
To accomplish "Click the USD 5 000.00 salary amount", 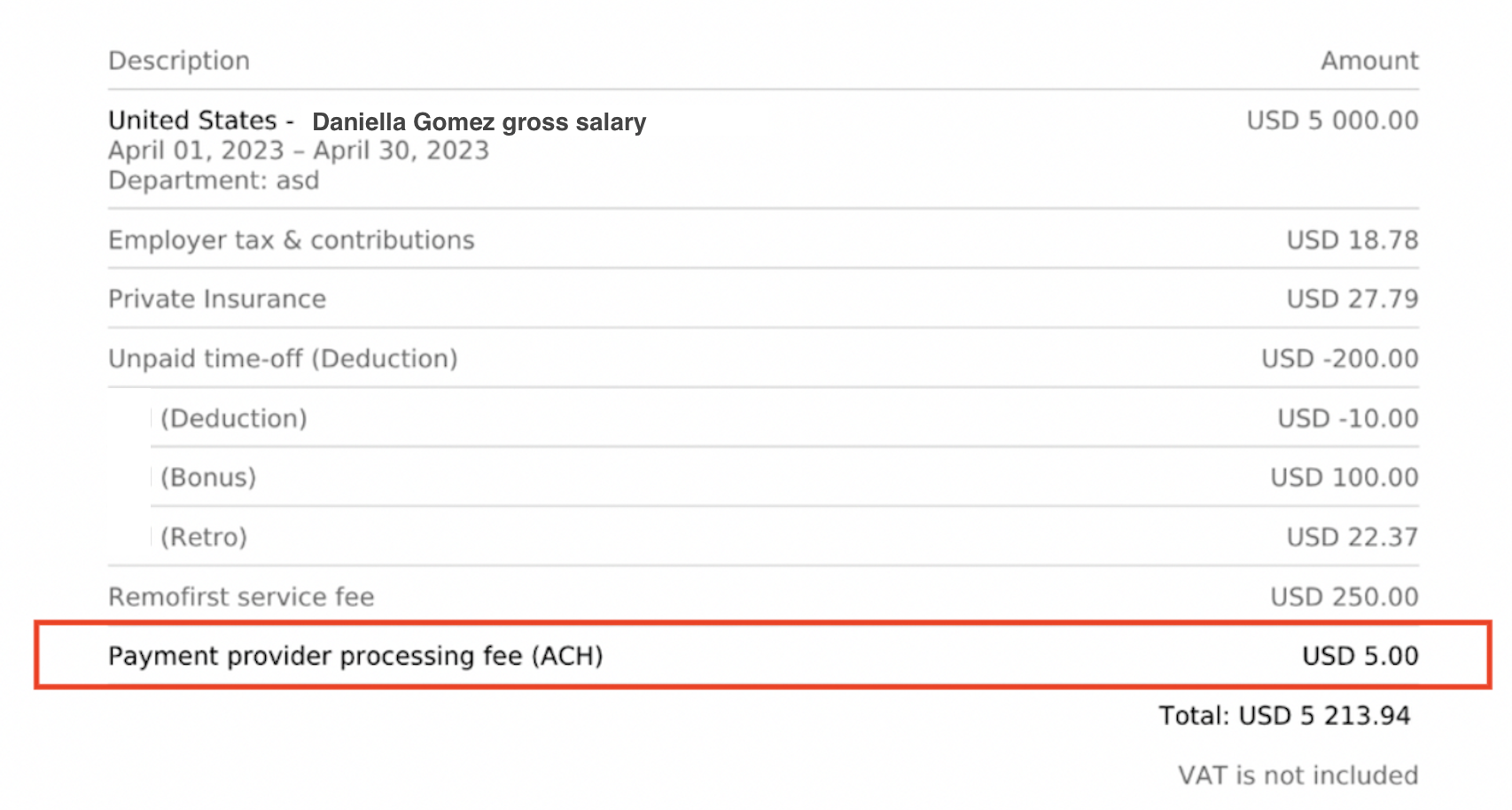I will click(1331, 121).
